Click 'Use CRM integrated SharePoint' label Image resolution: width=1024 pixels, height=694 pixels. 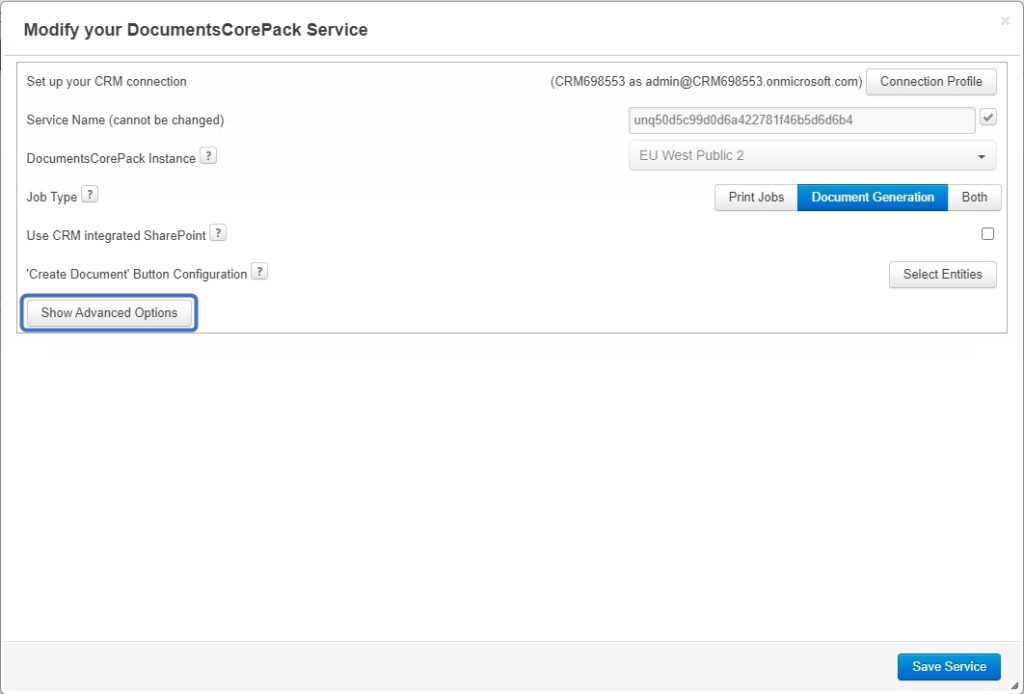click(x=116, y=236)
